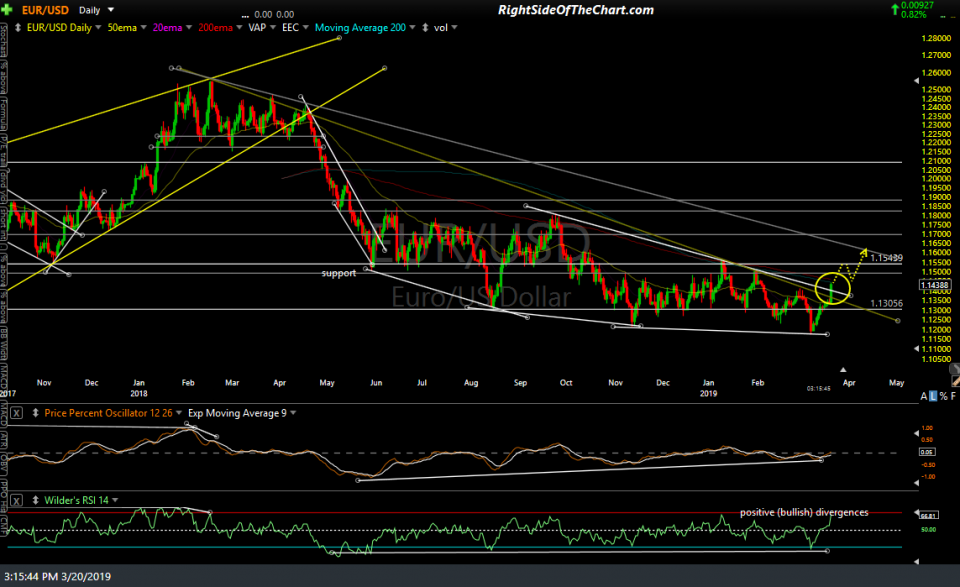Select the pencil drawing tool near the price scale
The image size is (960, 587).
point(955,380)
